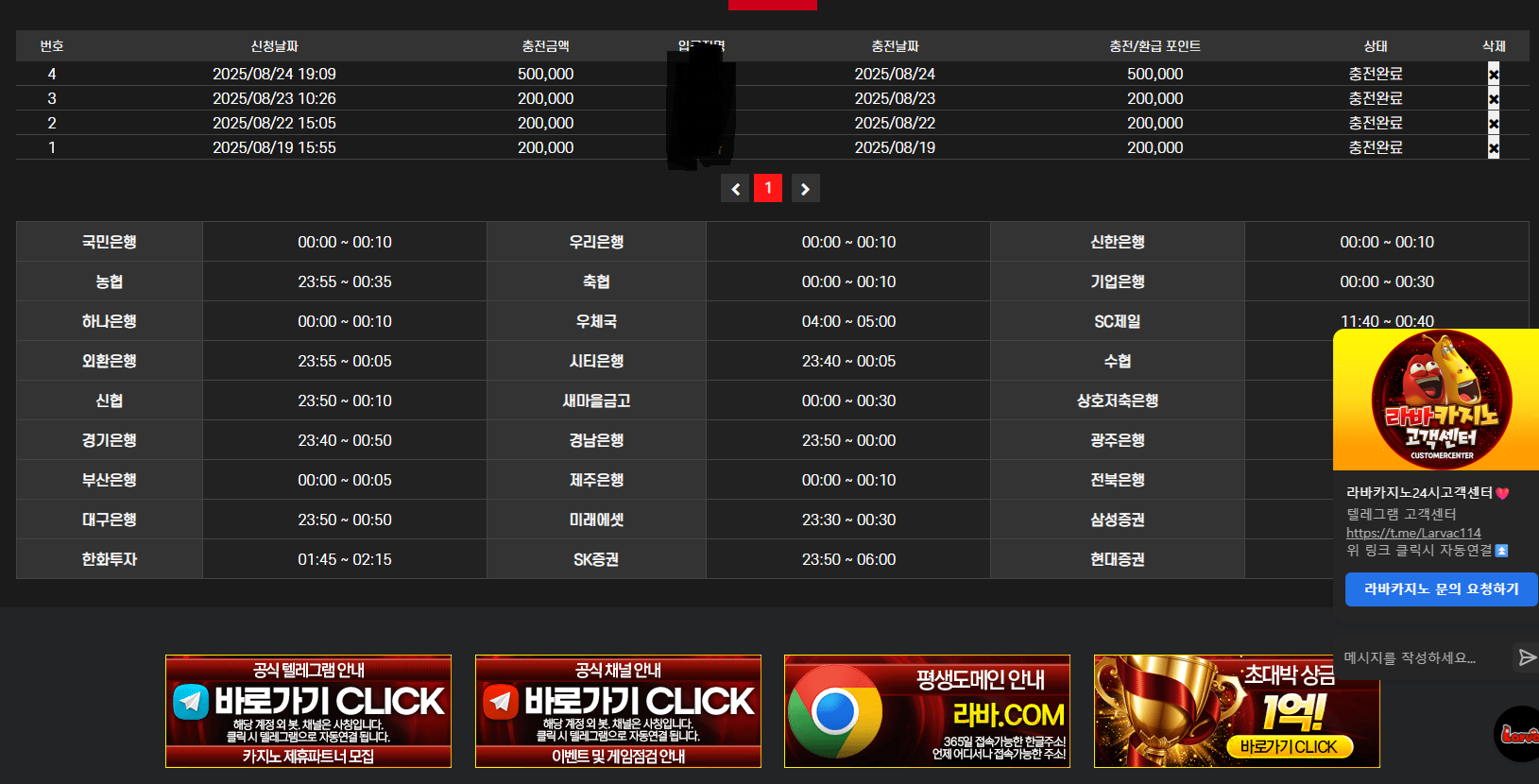Image resolution: width=1539 pixels, height=784 pixels.
Task: Delete charge record number 2
Action: (1494, 123)
